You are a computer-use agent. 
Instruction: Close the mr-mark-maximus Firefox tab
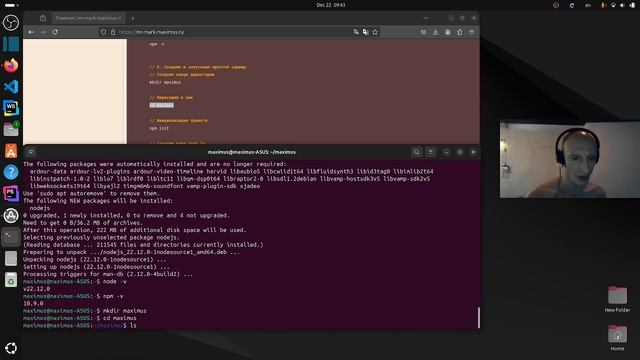120,18
